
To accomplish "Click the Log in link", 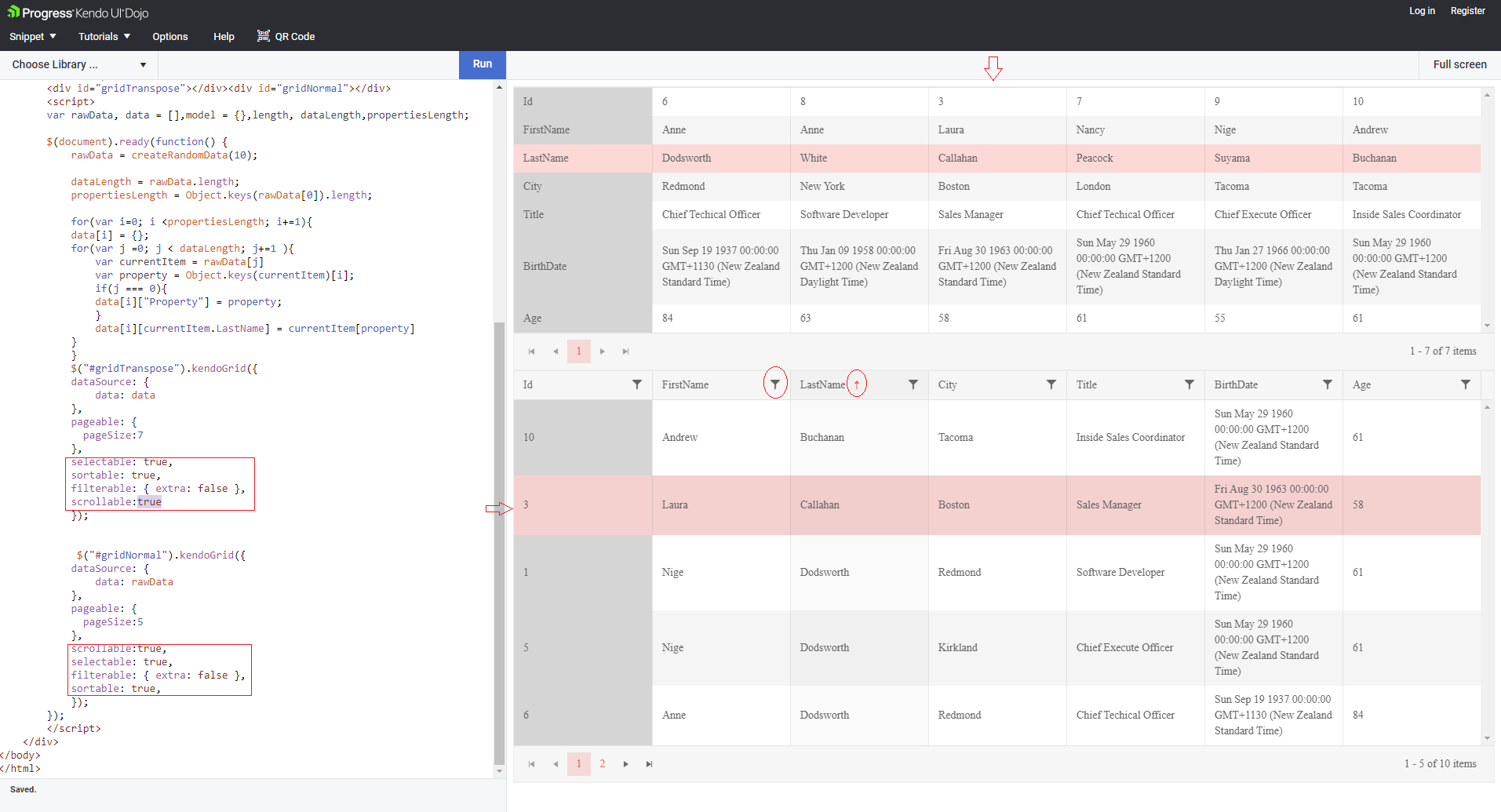I will (1422, 11).
